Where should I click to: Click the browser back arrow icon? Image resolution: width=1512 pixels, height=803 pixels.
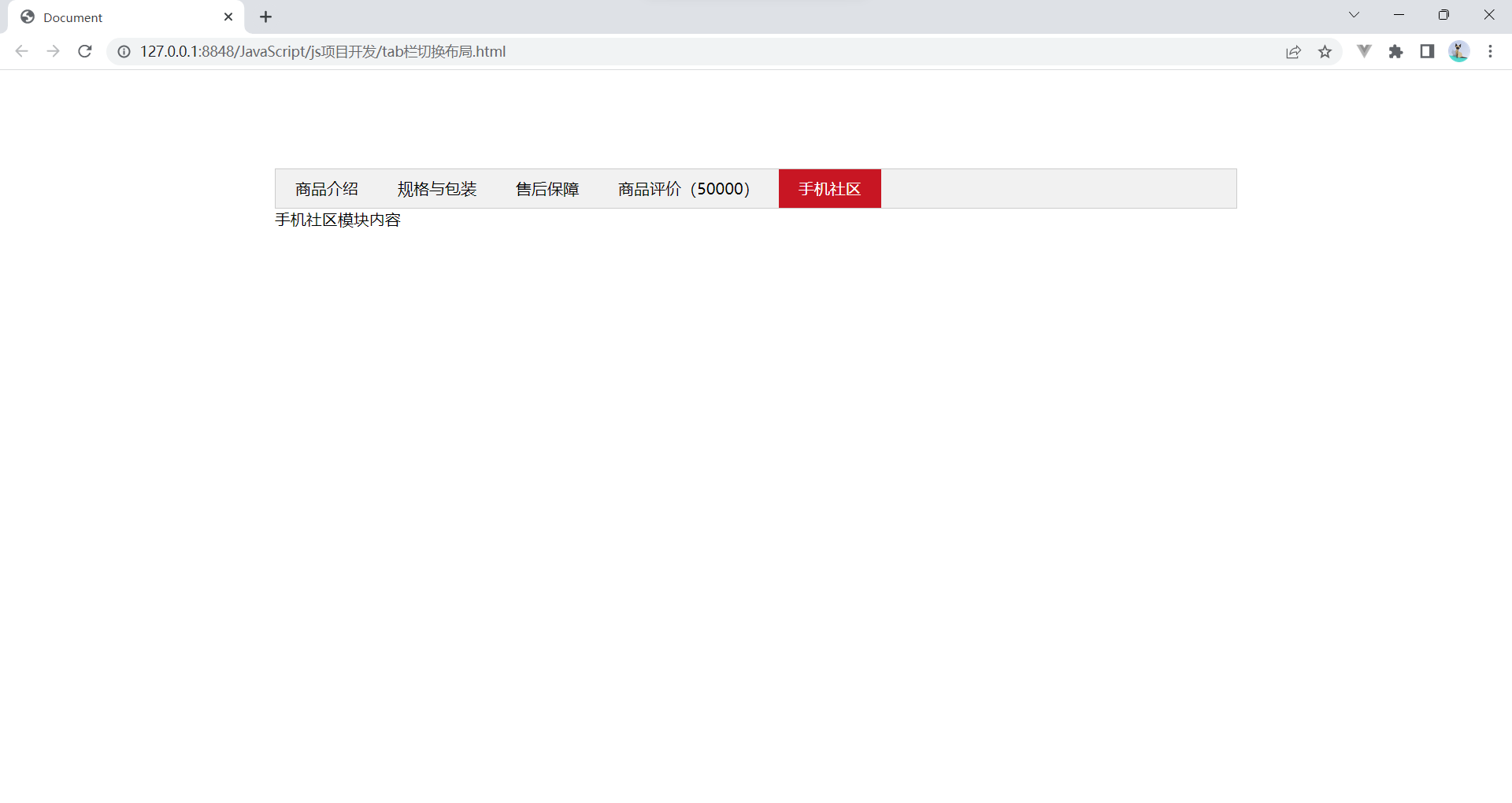[x=21, y=51]
